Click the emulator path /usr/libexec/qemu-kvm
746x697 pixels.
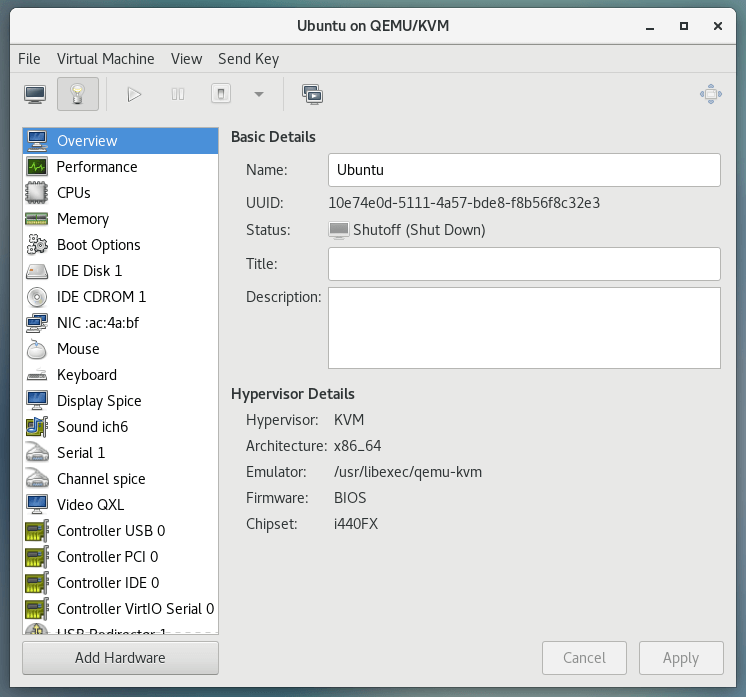(408, 472)
